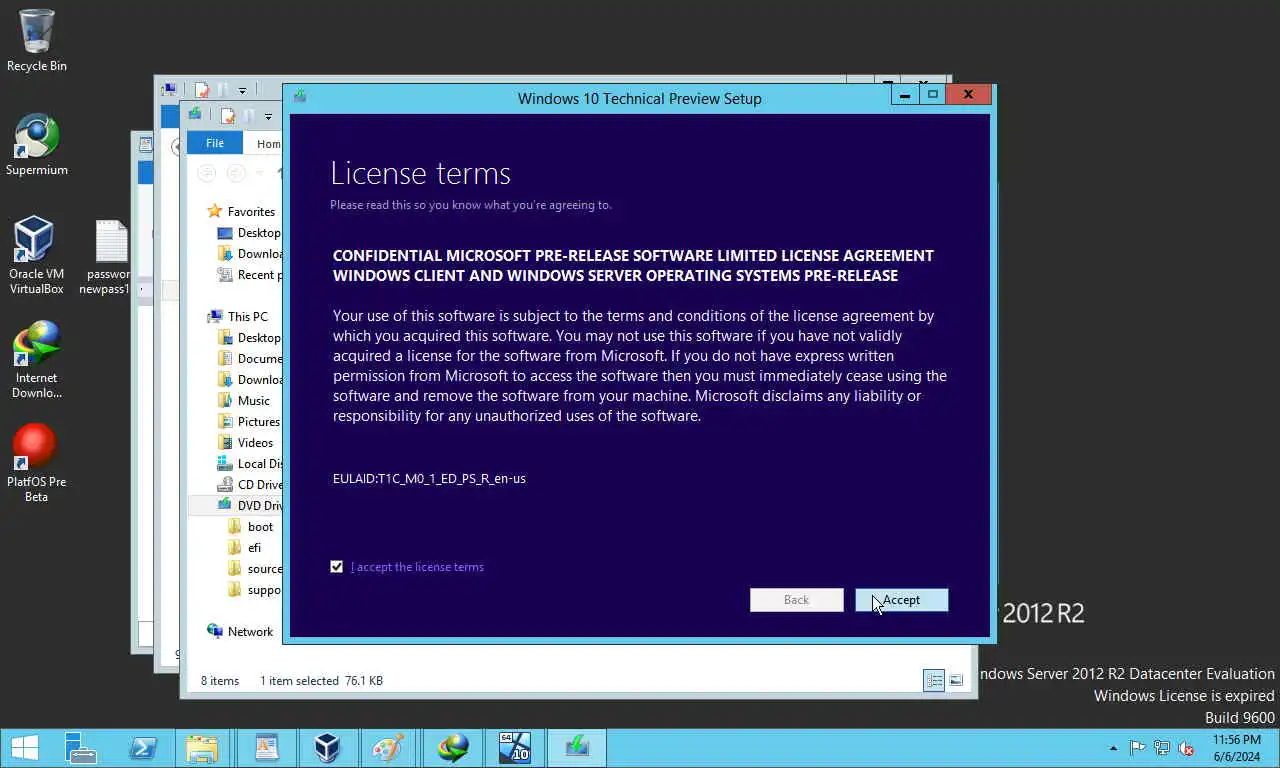Open the password text file on desktop
Screen dimensions: 1280x768
(108, 256)
